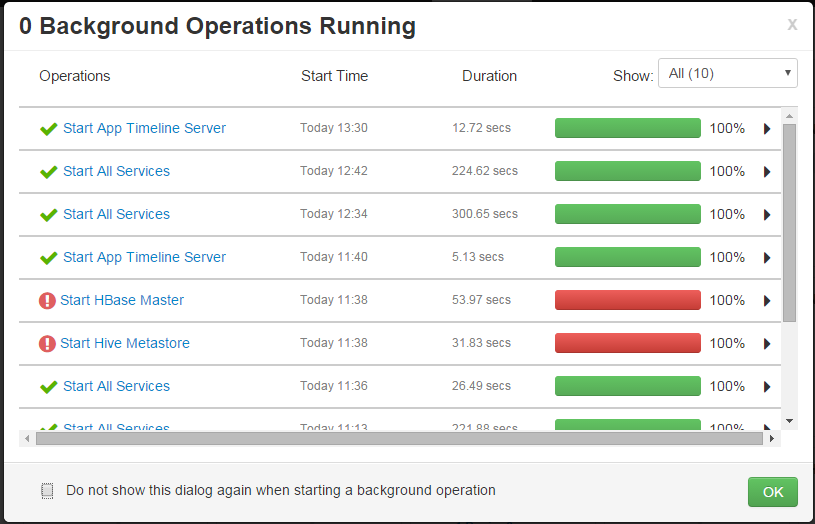This screenshot has height=524, width=815.
Task: Tick the Do not show this dialog again checkbox
Action: pyautogui.click(x=47, y=491)
